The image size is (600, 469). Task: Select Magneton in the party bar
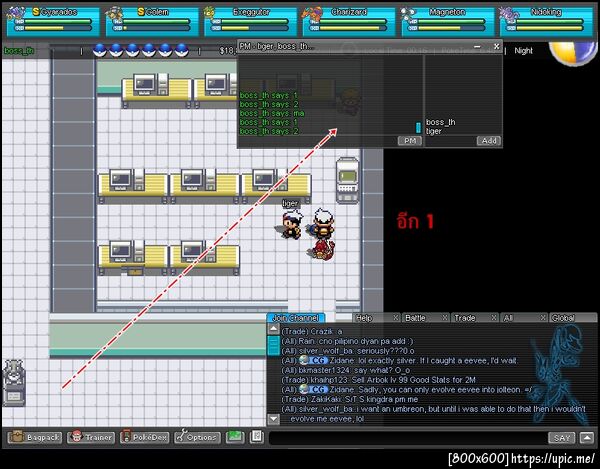(x=447, y=21)
